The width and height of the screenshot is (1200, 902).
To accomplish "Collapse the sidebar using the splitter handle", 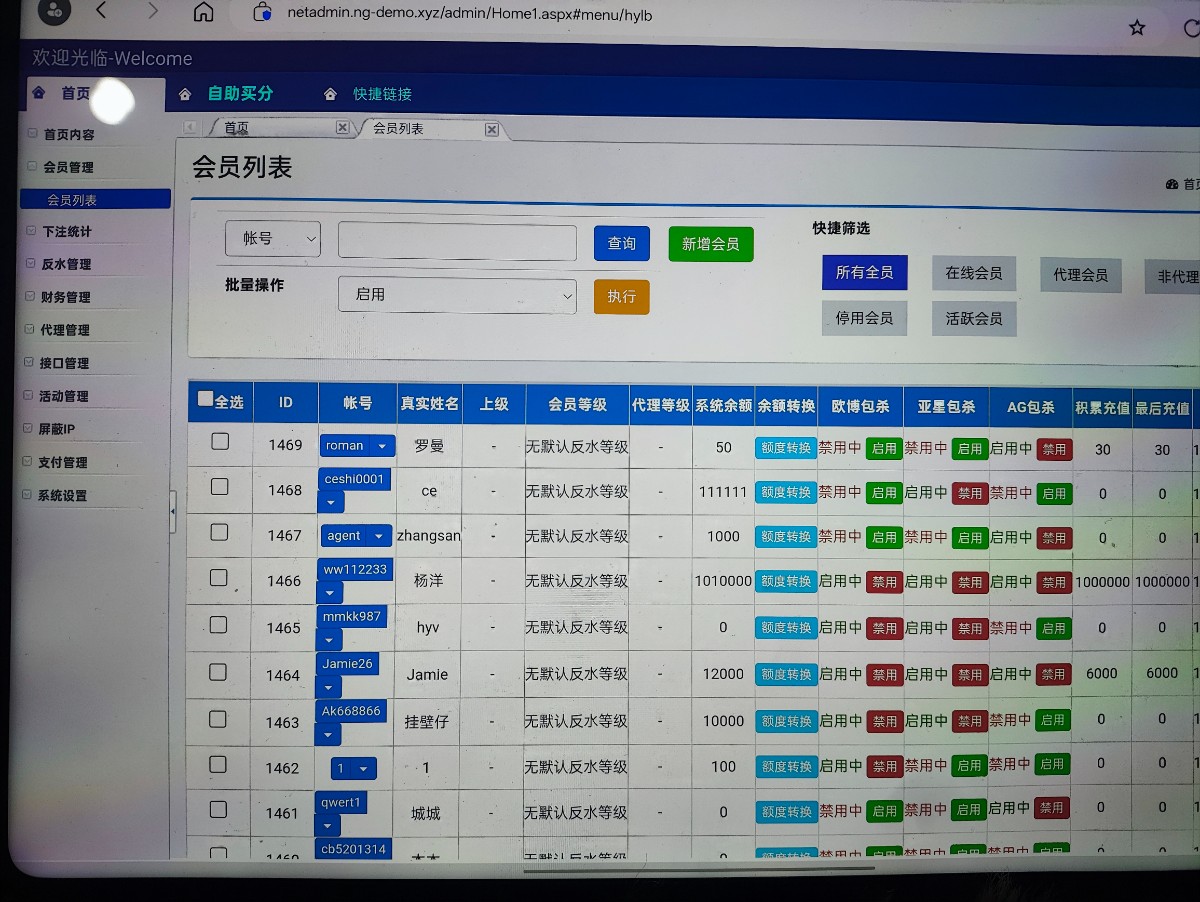I will tap(172, 512).
